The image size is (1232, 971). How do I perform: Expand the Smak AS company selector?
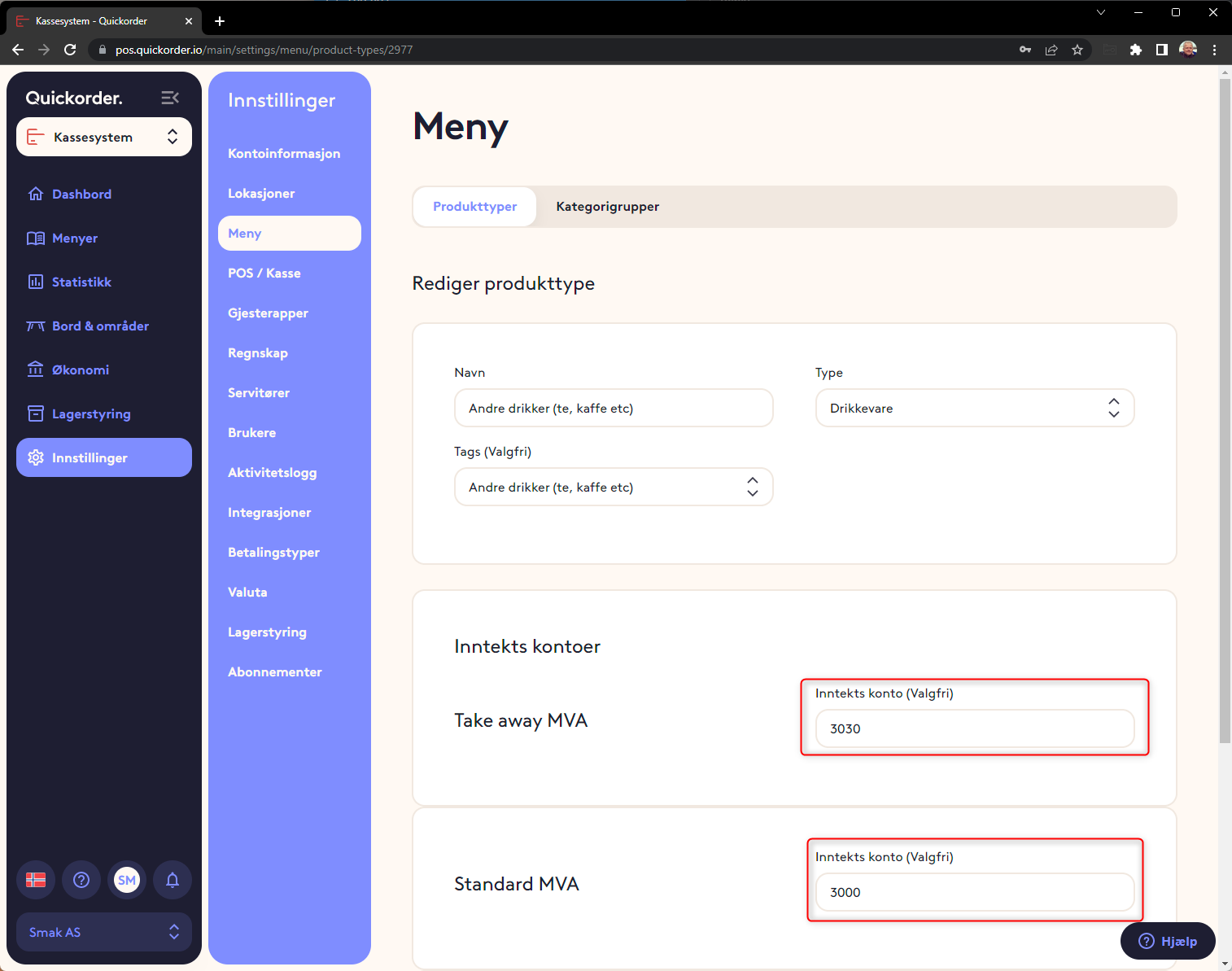pyautogui.click(x=104, y=932)
